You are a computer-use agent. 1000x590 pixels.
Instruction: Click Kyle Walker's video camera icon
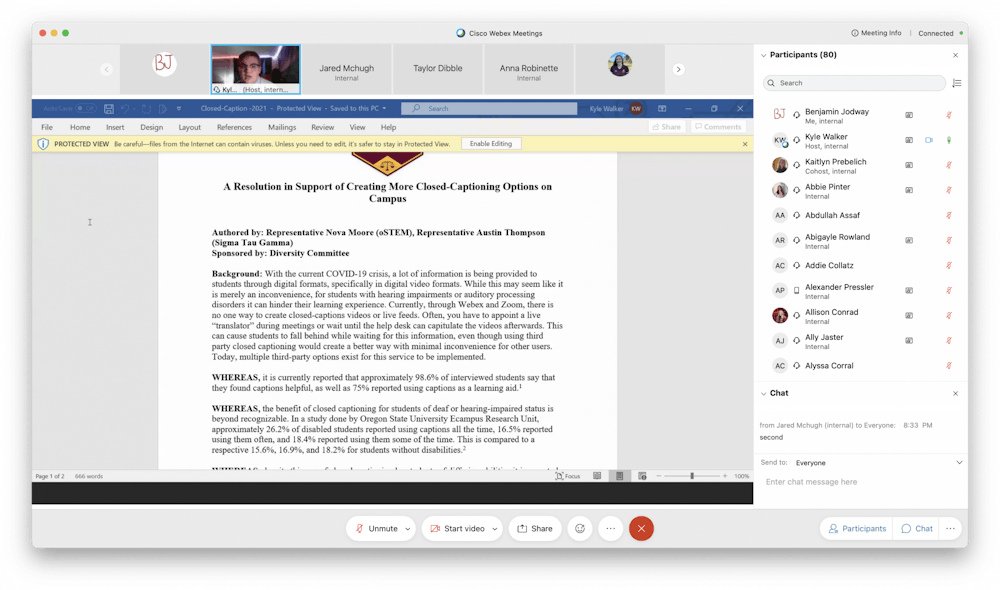928,140
